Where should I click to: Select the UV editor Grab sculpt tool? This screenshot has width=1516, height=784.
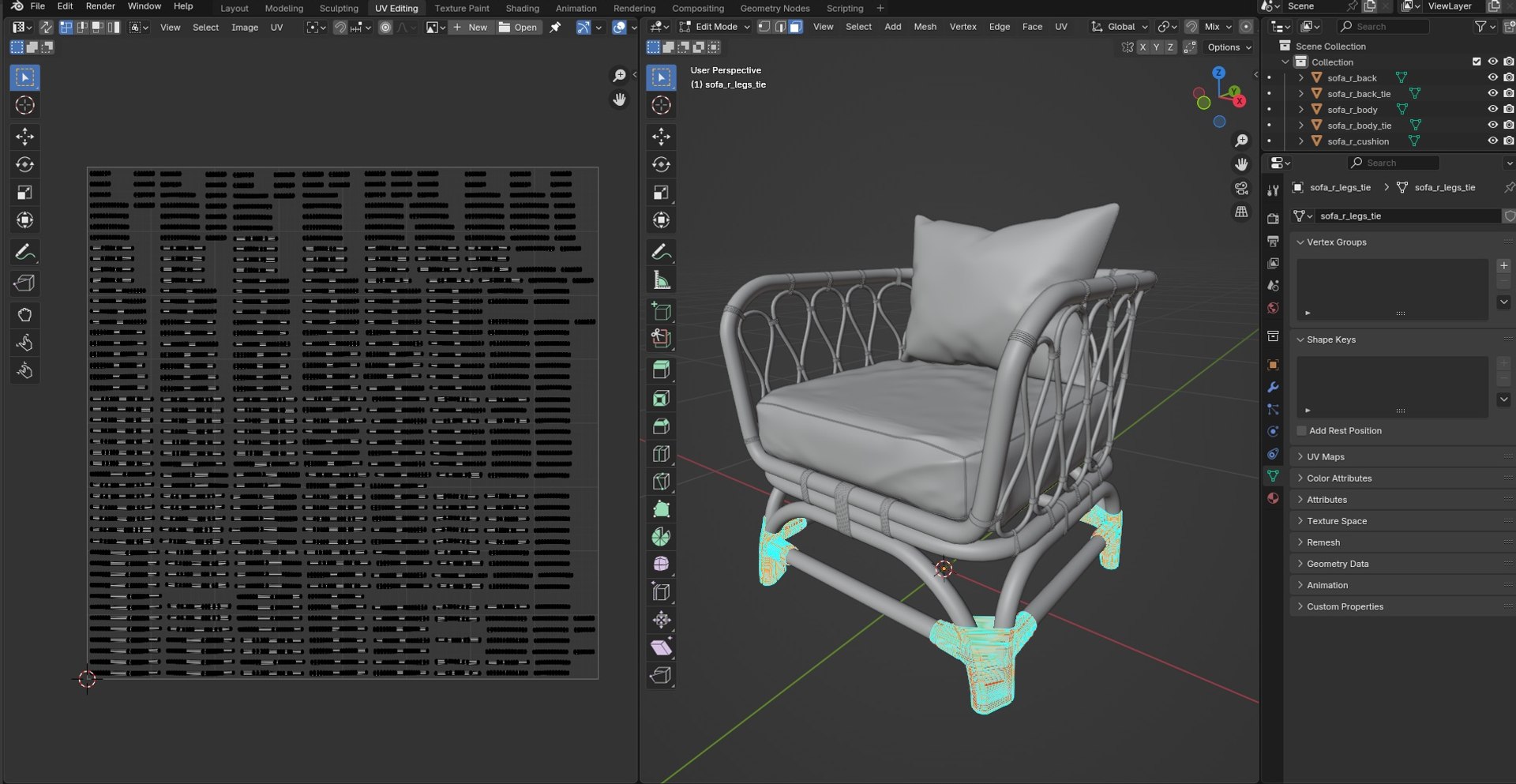pyautogui.click(x=24, y=315)
